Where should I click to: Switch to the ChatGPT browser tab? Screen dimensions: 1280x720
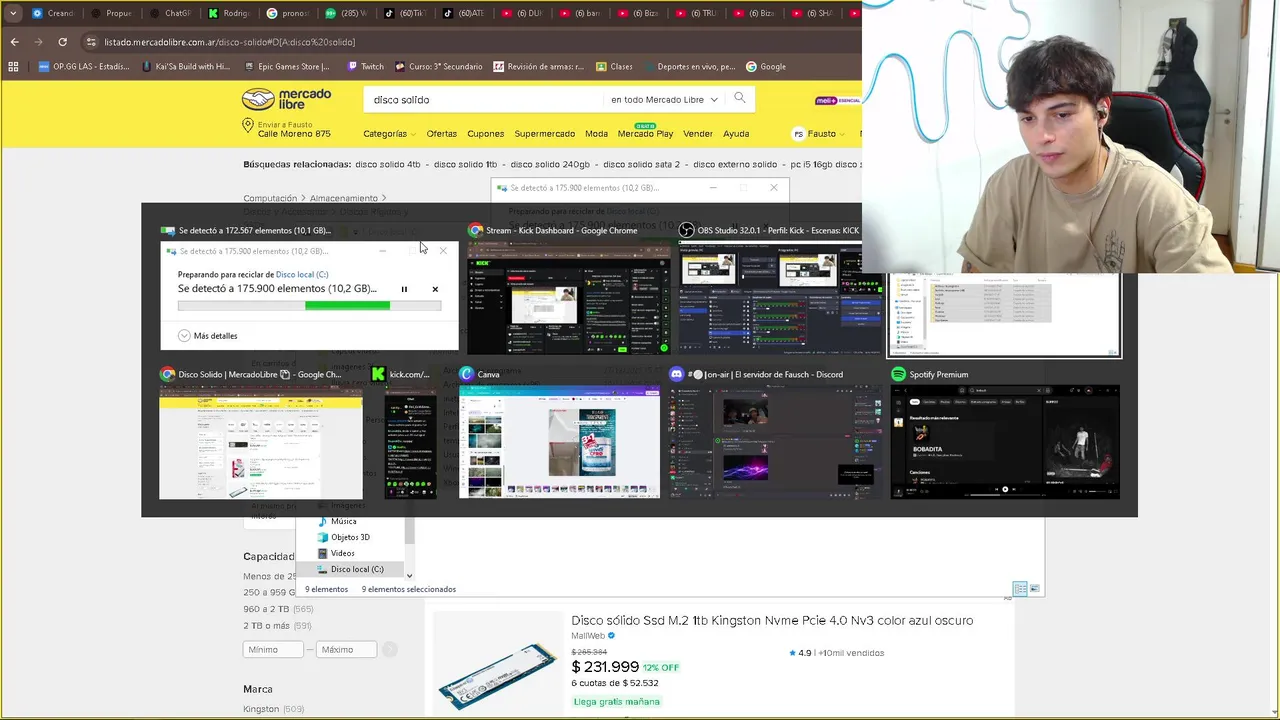[x=170, y=13]
